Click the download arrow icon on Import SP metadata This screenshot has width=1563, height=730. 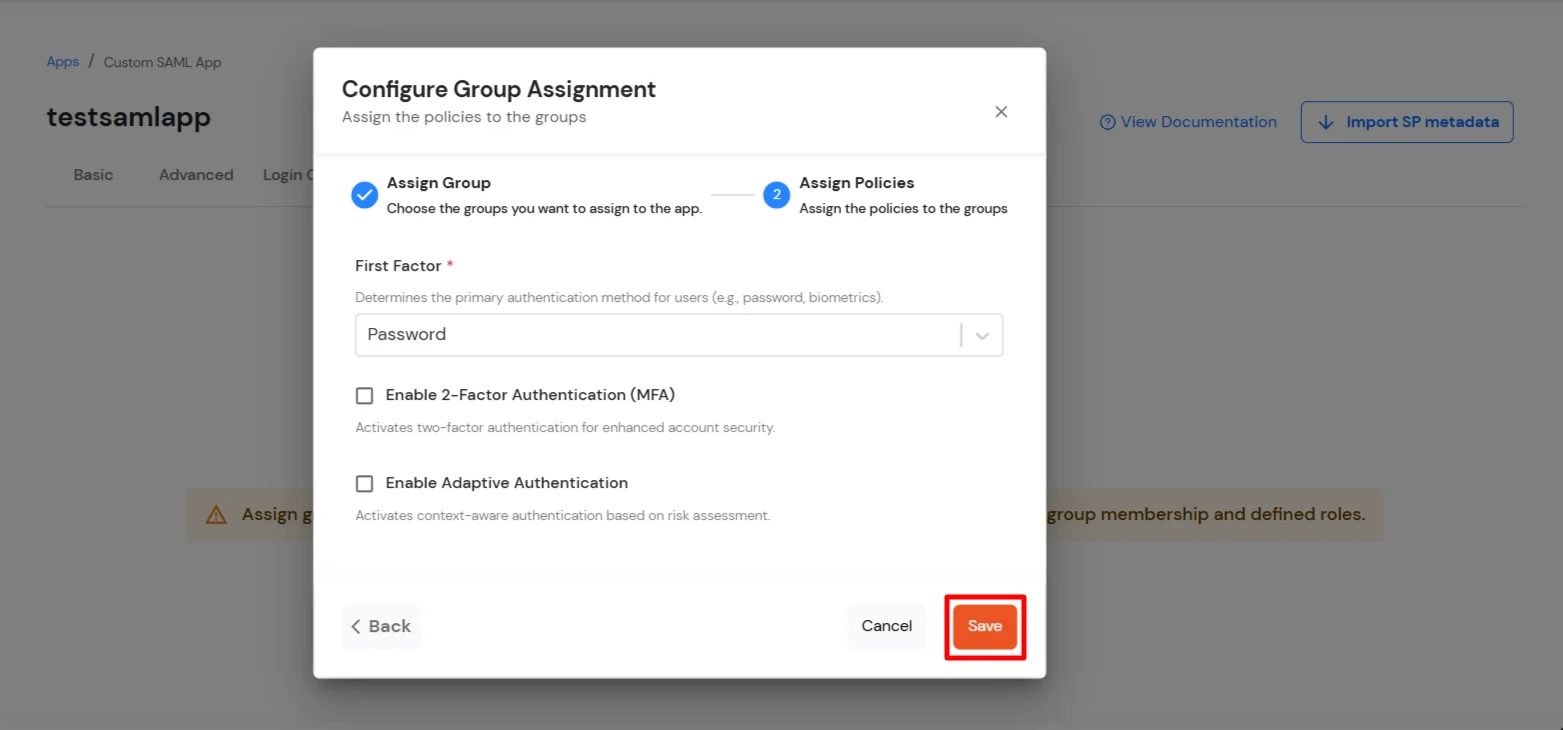coord(1325,121)
